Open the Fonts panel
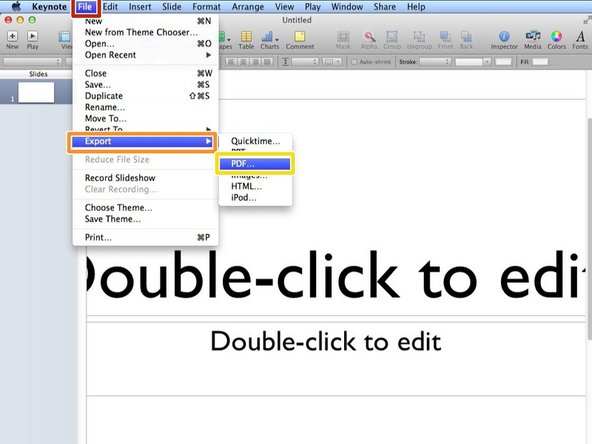The image size is (592, 444). (x=580, y=40)
